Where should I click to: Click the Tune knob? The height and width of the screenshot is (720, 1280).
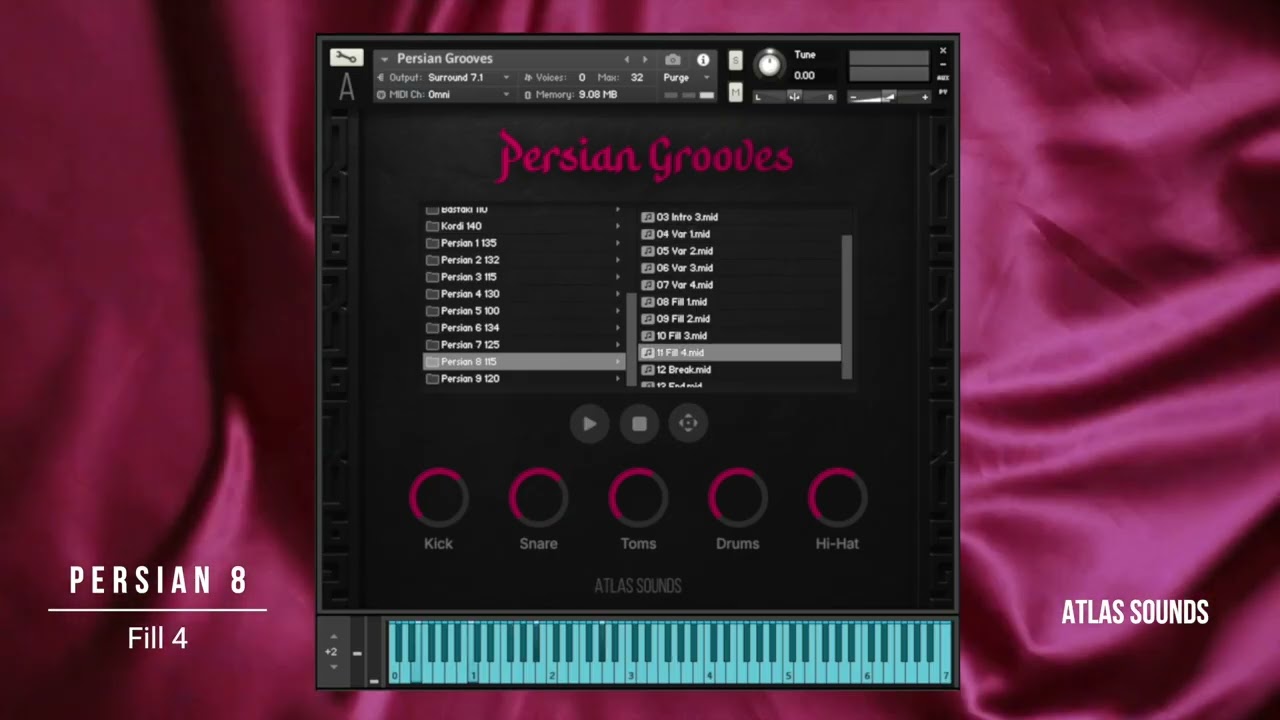tap(769, 65)
